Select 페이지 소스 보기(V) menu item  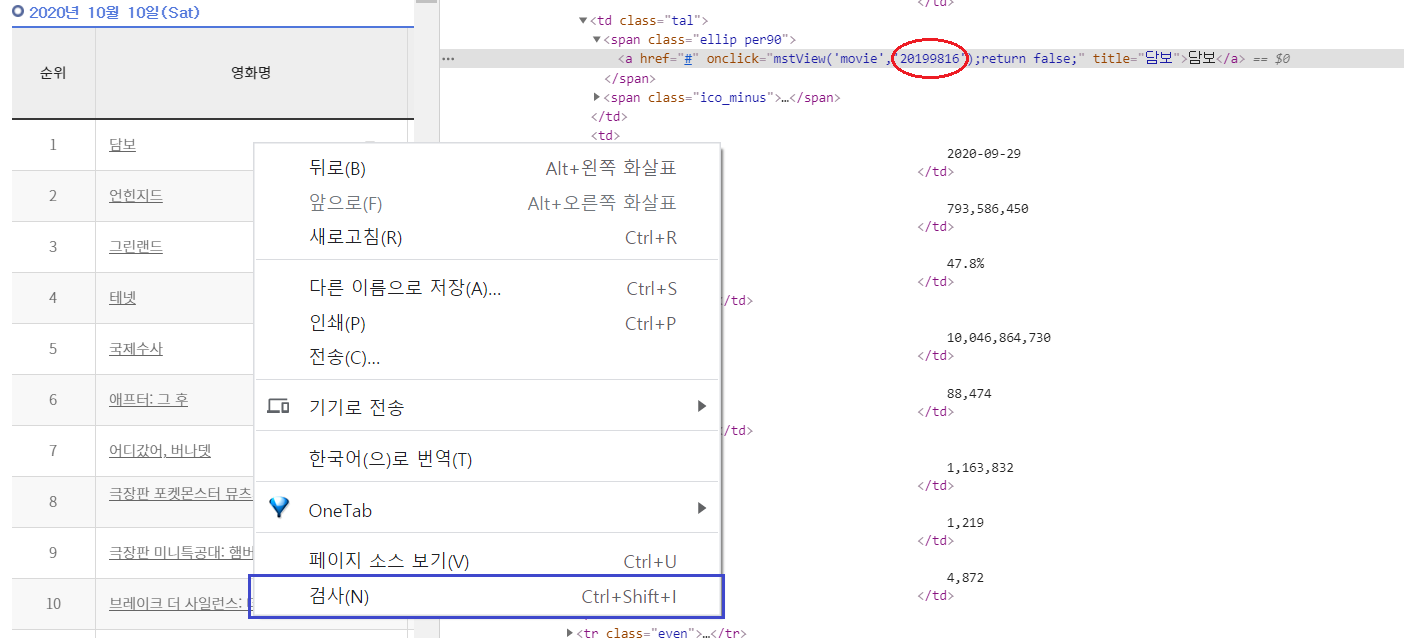(488, 561)
